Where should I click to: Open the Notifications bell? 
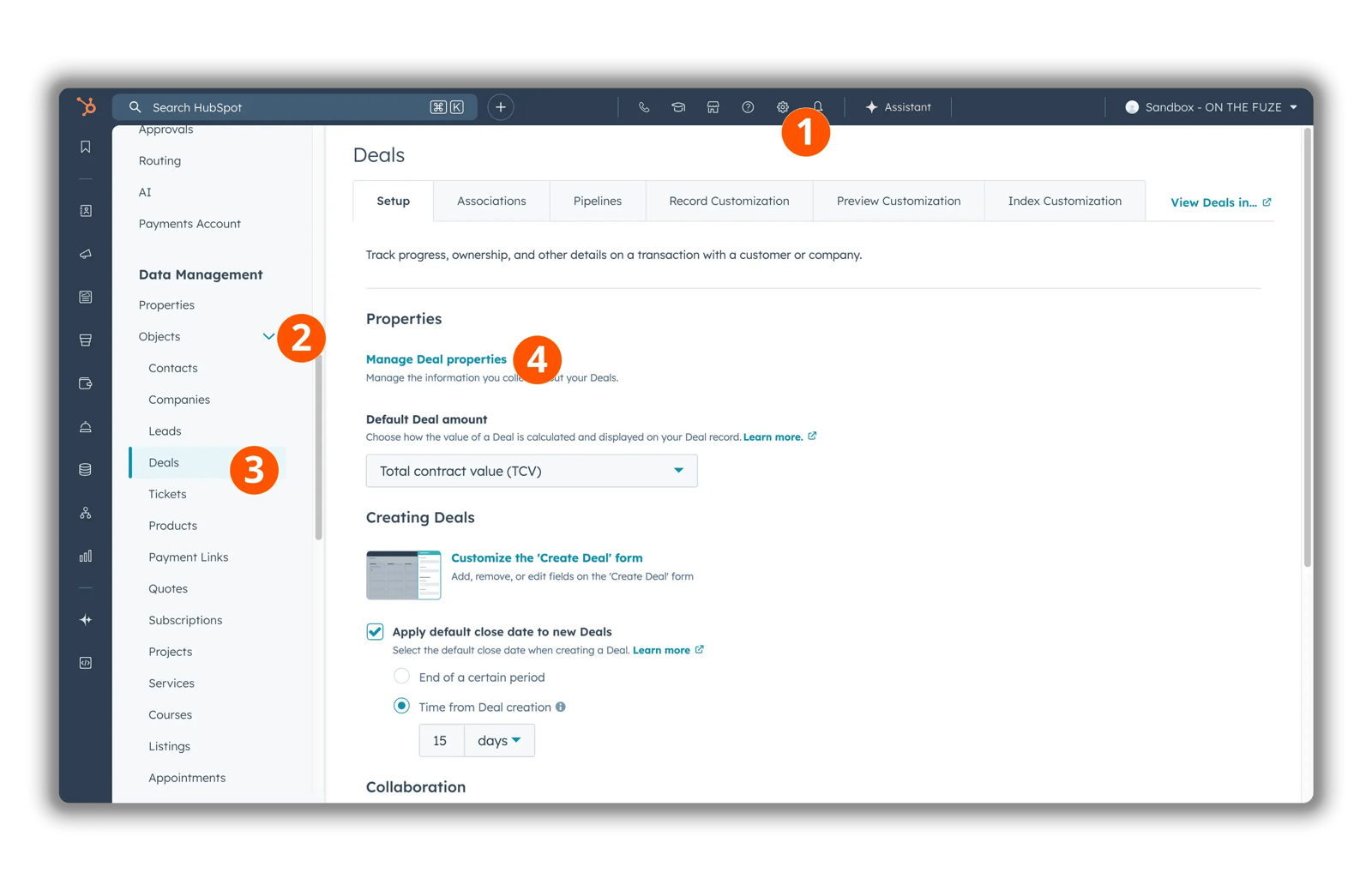816,106
